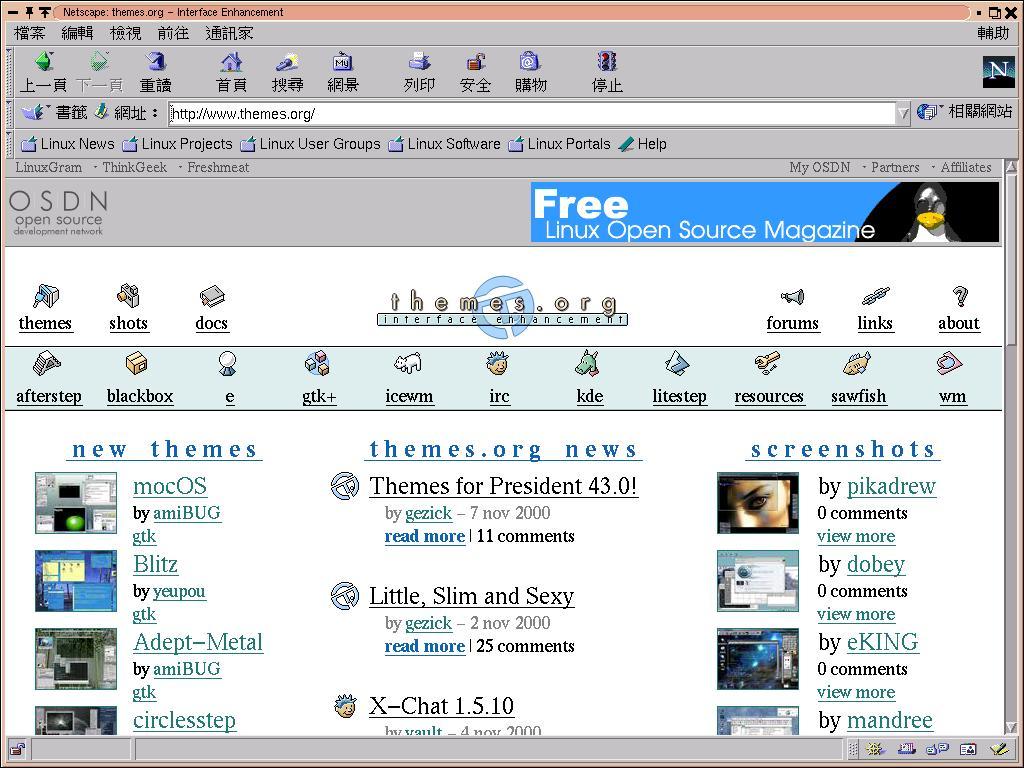Click the Back (上一頁) toolbar icon
This screenshot has width=1024, height=768.
[x=44, y=61]
